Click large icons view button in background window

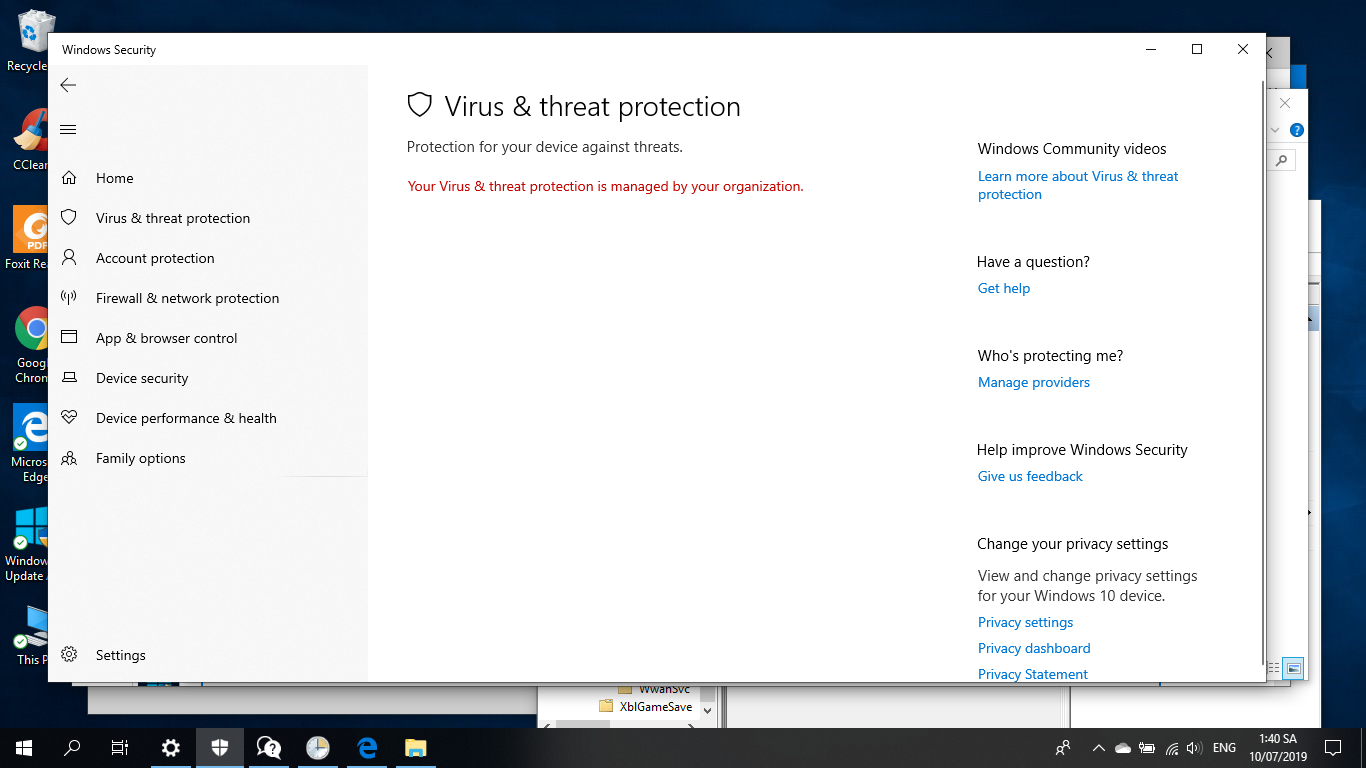(x=1294, y=668)
